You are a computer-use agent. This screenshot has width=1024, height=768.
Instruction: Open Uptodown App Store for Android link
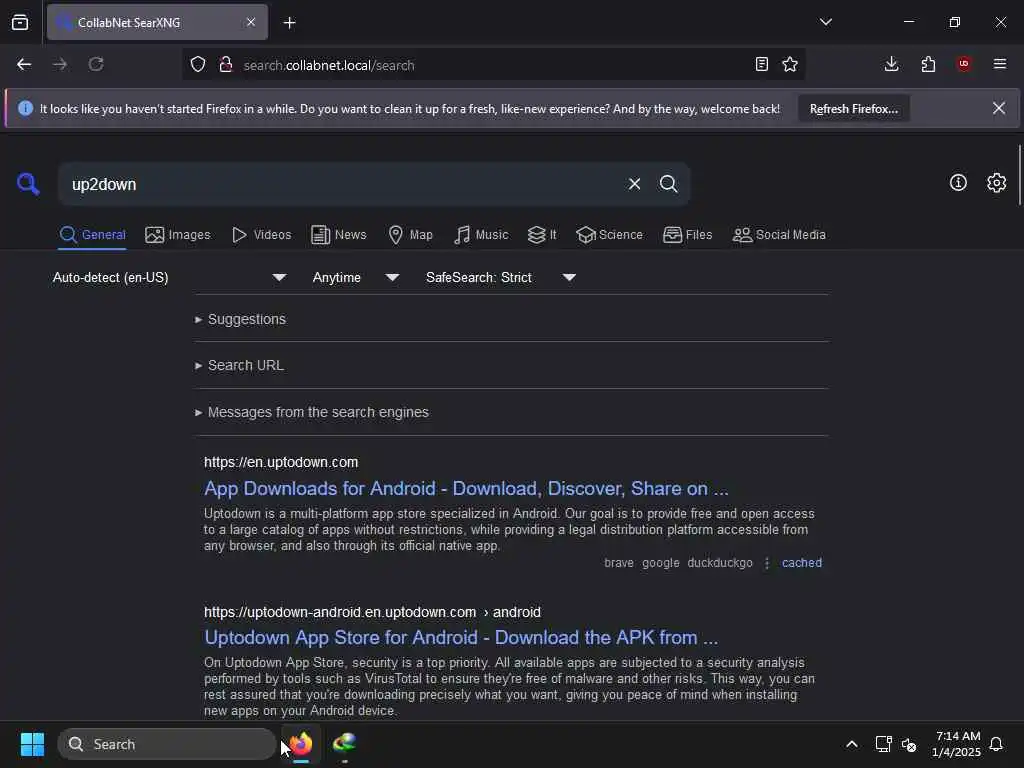[461, 637]
